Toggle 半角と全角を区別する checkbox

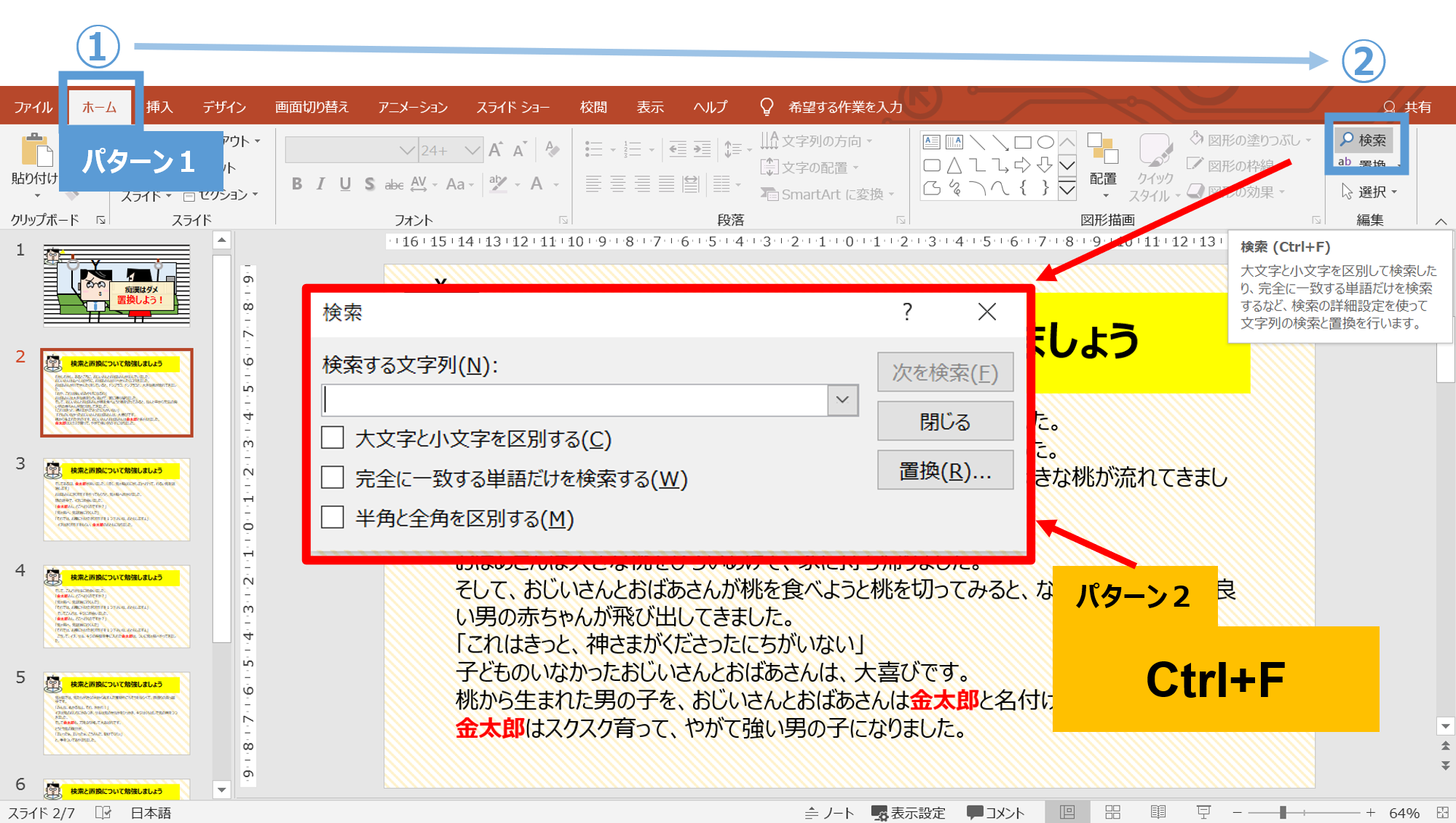pos(333,518)
